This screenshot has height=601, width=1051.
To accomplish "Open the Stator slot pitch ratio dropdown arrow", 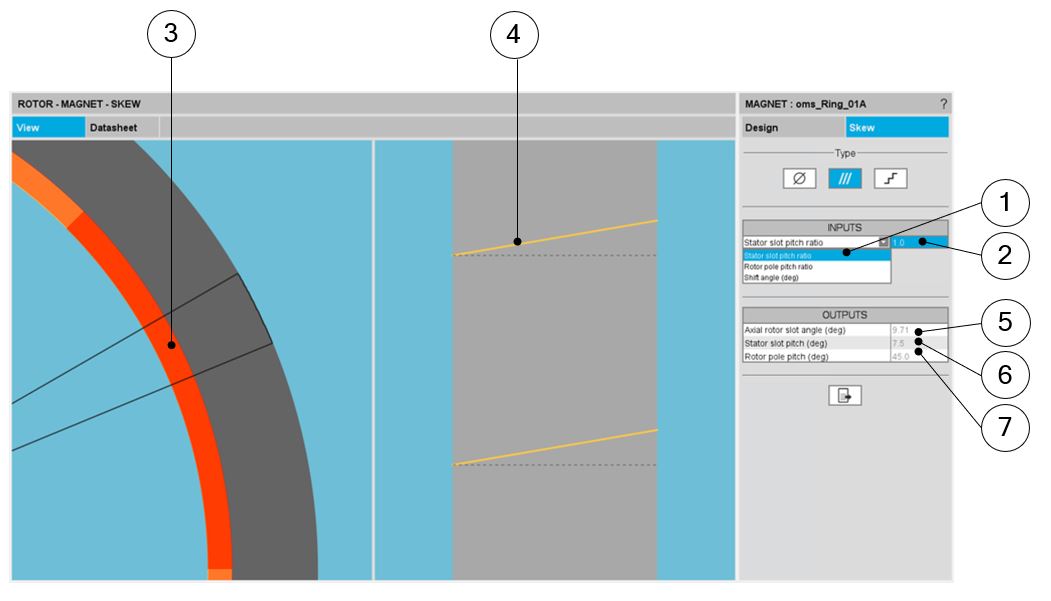I will pos(883,242).
